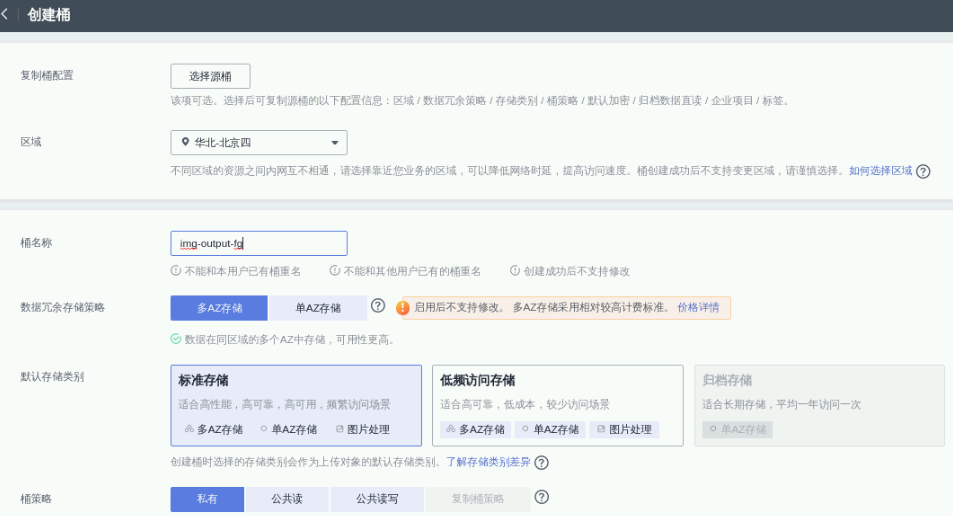Click help icon next to 如何选择区域
The height and width of the screenshot is (516, 953).
click(923, 171)
